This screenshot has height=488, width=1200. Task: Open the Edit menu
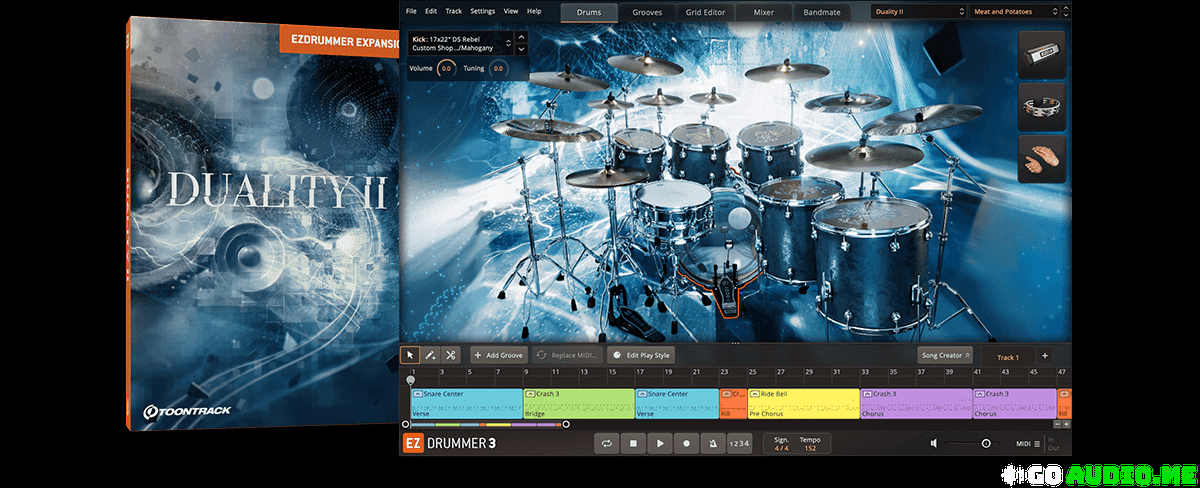tap(431, 11)
